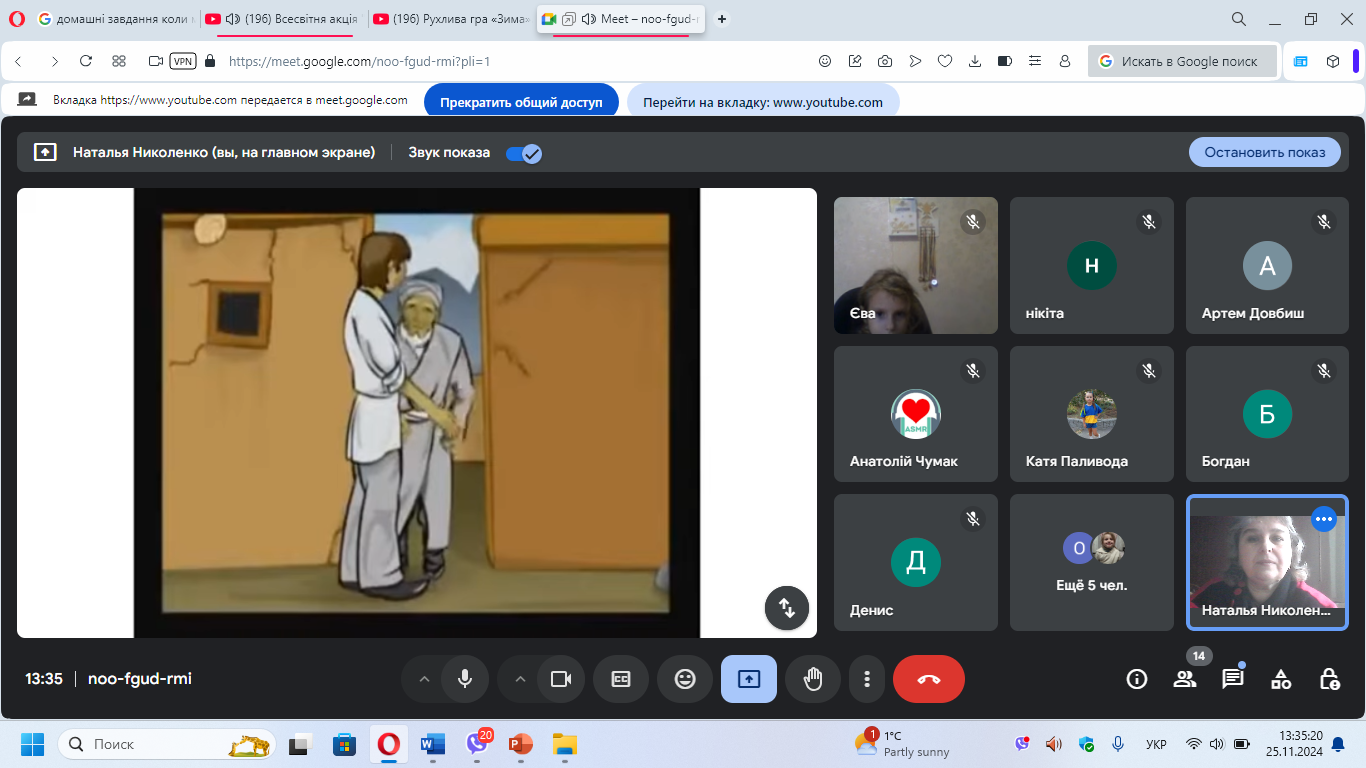Open emoji reactions in Meet
The width and height of the screenshot is (1366, 768).
pos(685,679)
